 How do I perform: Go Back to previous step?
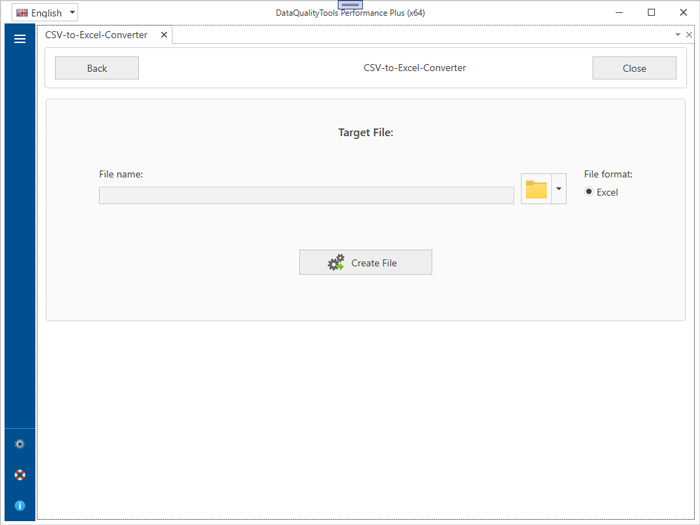(97, 68)
